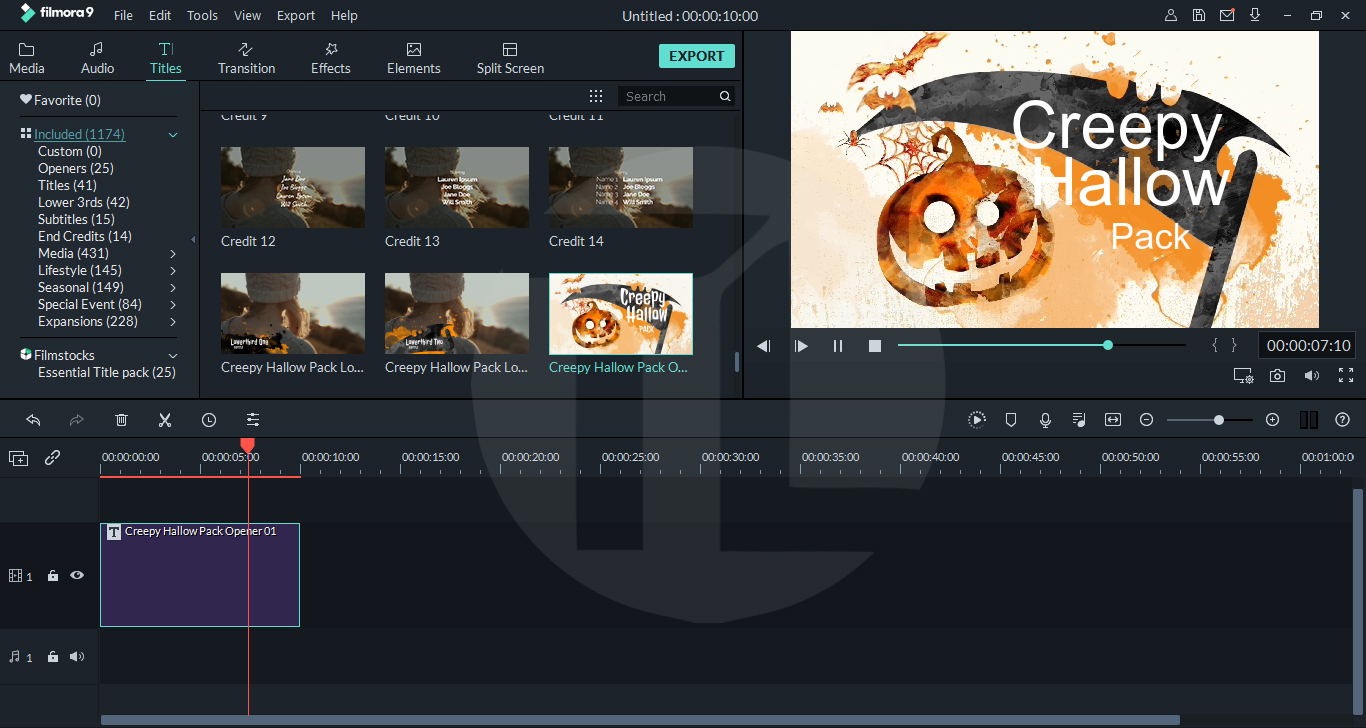Collapse the Filmstocks section chevron
The height and width of the screenshot is (728, 1366).
(x=173, y=356)
